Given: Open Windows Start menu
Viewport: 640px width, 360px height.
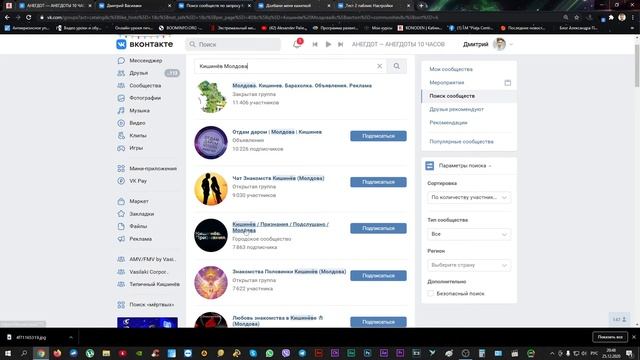Looking at the screenshot, I should pyautogui.click(x=8, y=353).
